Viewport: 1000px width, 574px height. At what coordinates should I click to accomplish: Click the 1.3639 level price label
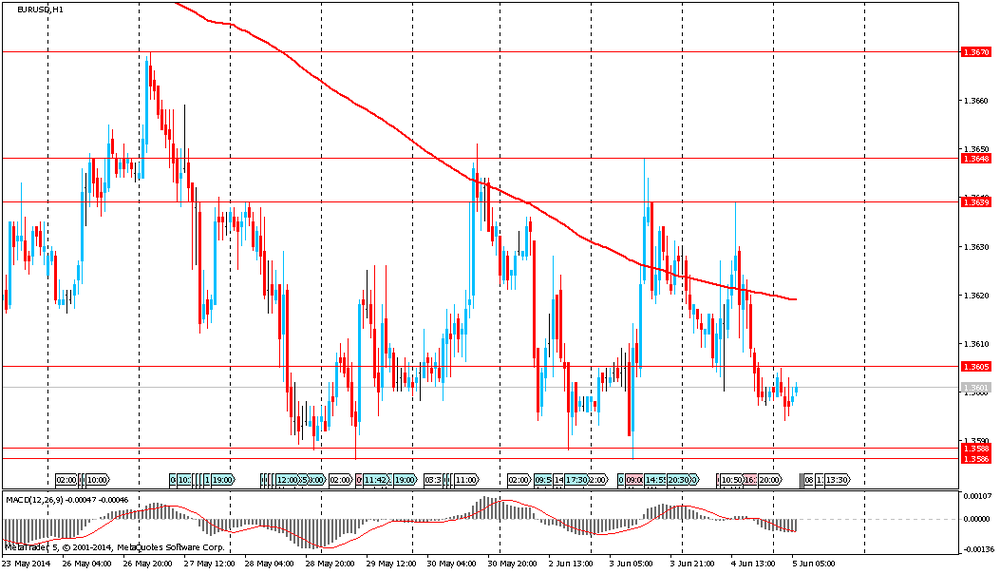tap(975, 202)
